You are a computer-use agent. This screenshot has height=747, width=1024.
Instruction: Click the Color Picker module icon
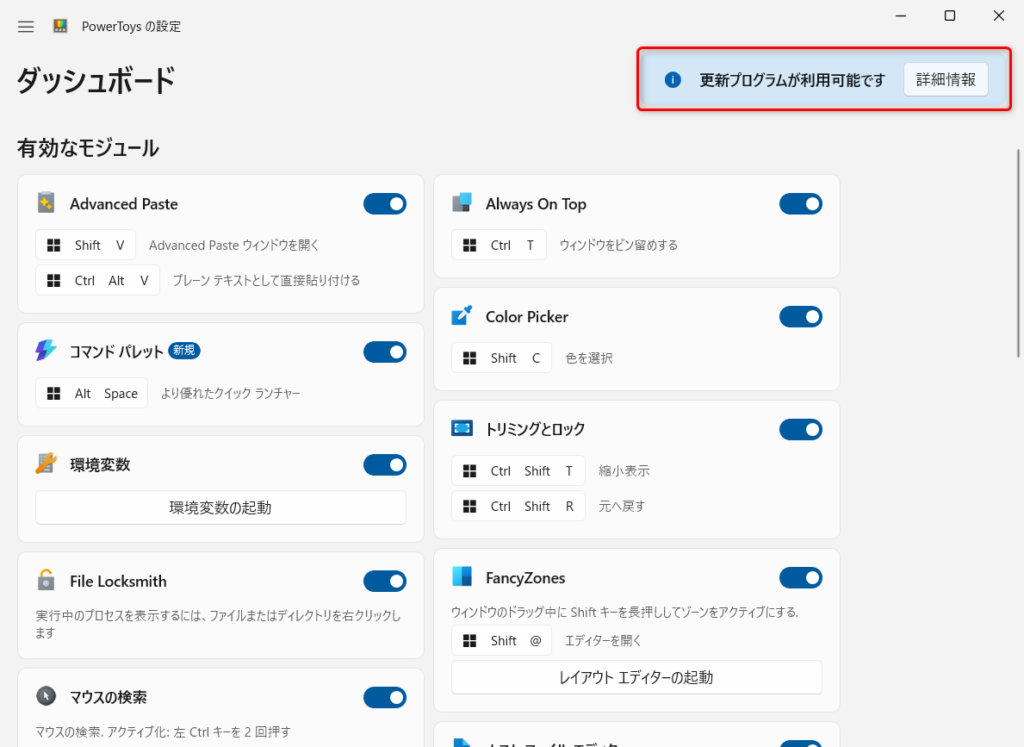click(x=462, y=316)
